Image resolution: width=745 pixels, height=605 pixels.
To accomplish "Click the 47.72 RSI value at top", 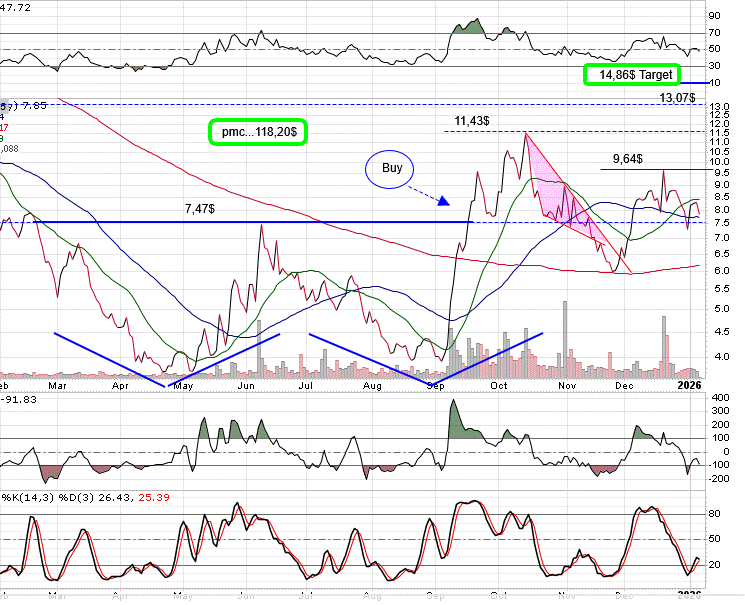I will pos(16,7).
